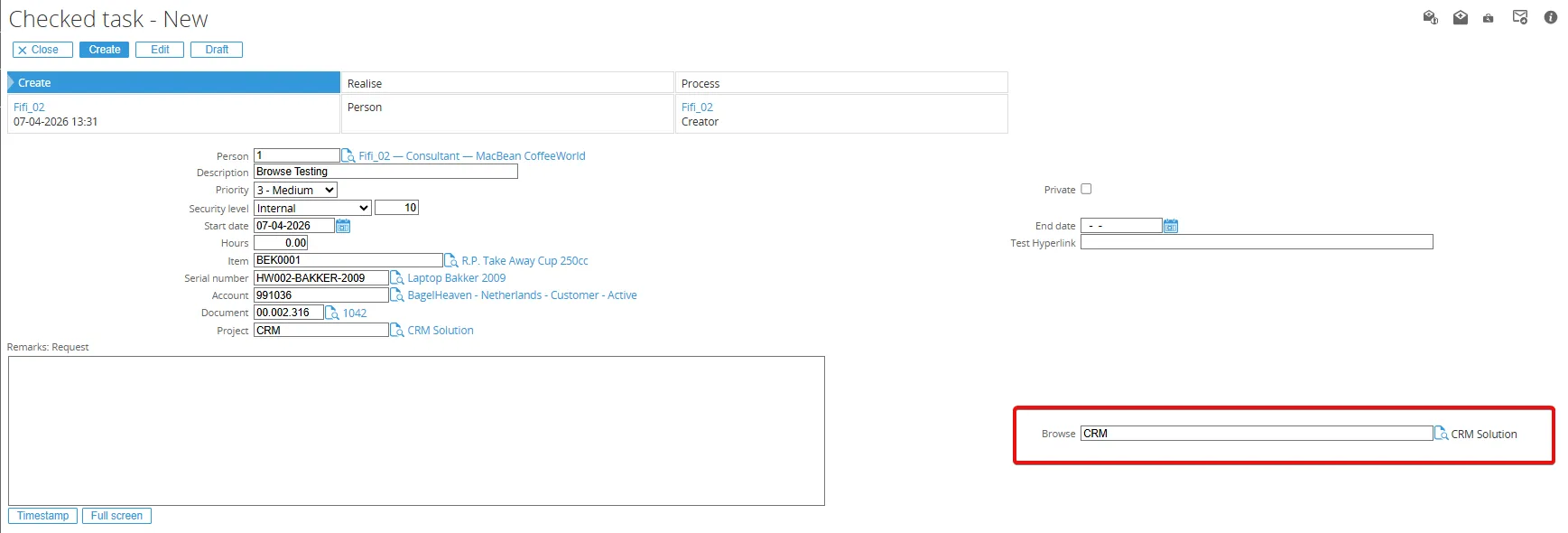
Task: Toggle the Private checkbox
Action: 1087,189
